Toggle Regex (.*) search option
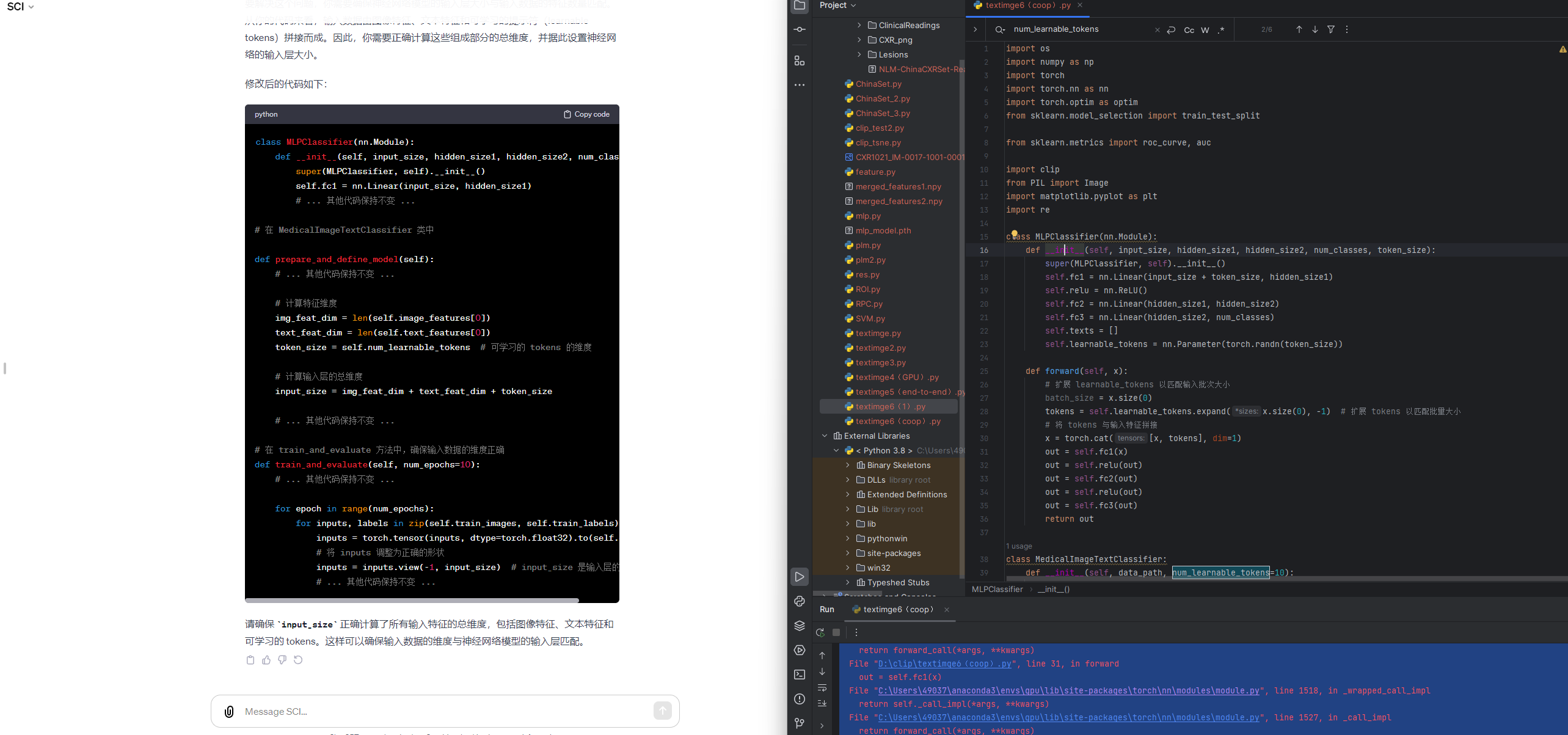The image size is (1568, 735). tap(1220, 30)
